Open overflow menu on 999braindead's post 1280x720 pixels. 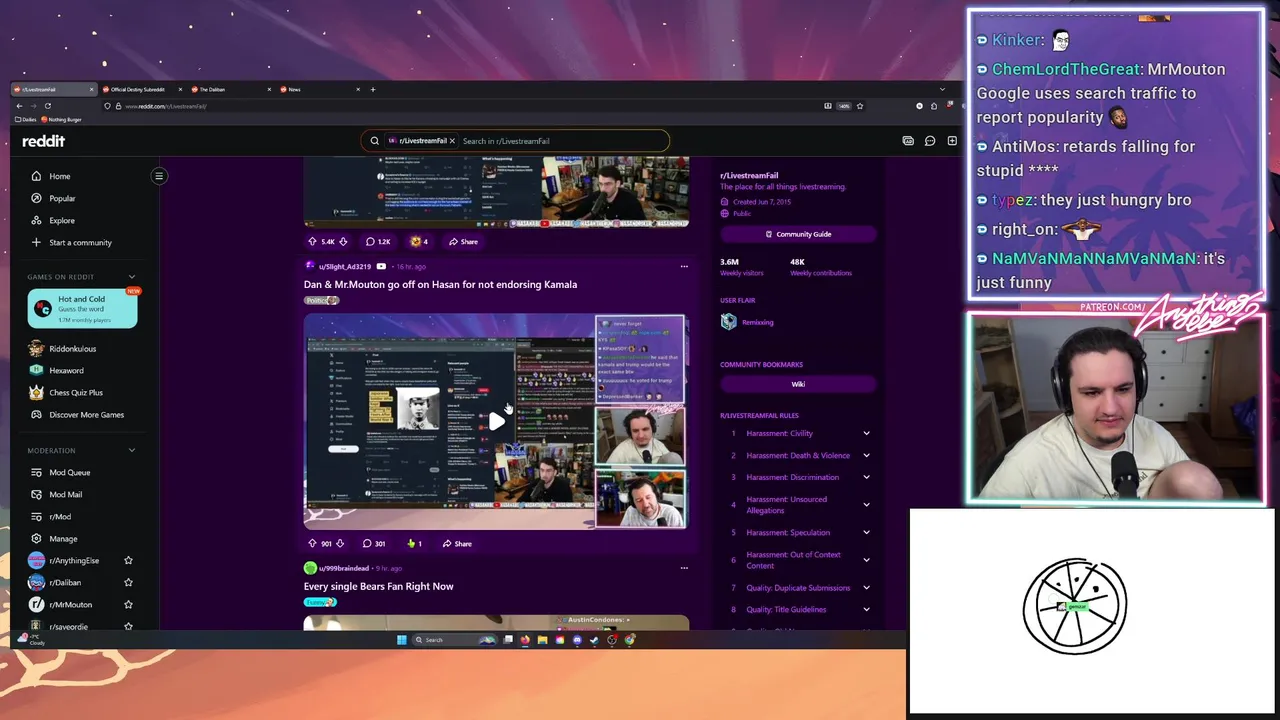pyautogui.click(x=684, y=568)
